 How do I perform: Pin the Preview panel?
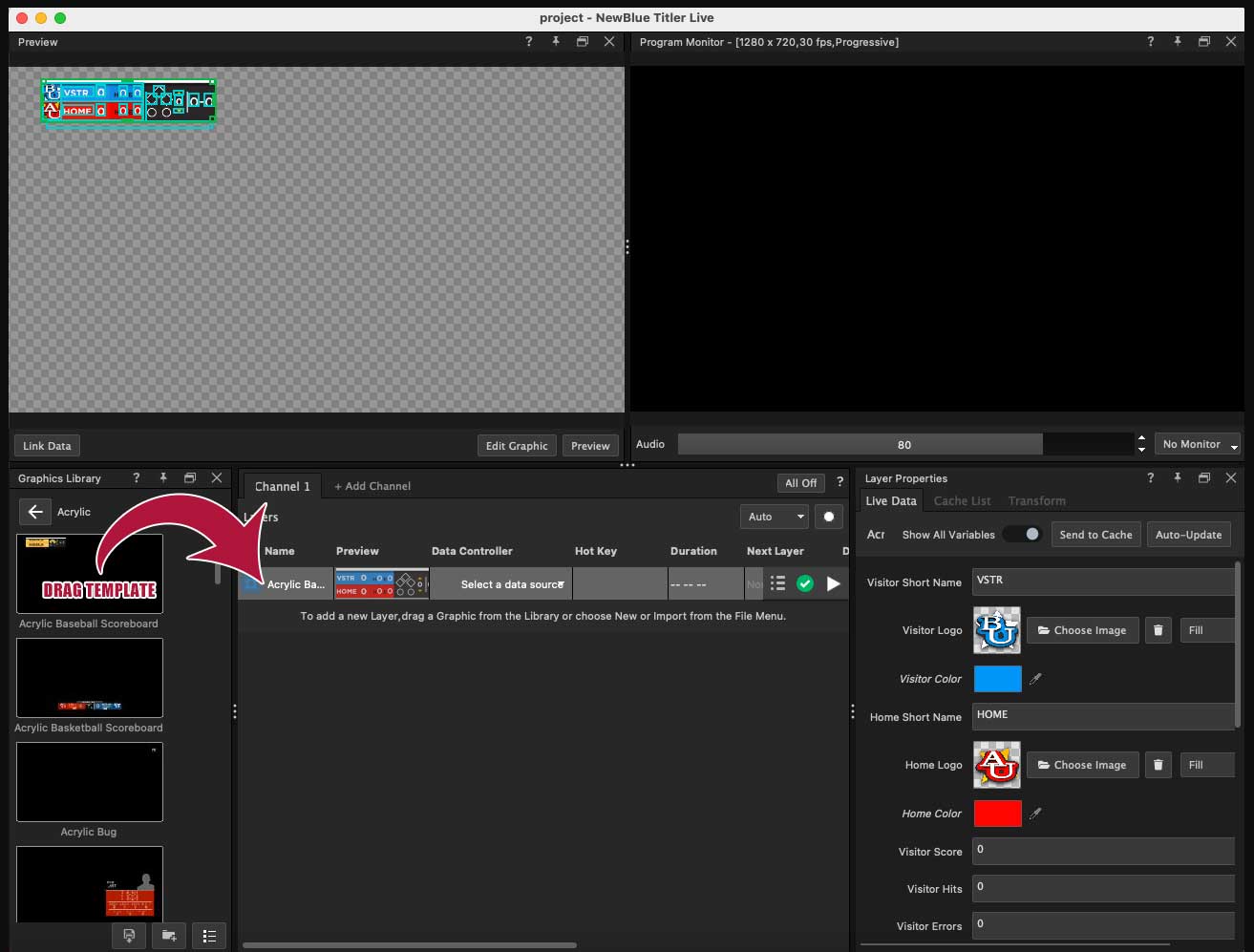pyautogui.click(x=556, y=42)
